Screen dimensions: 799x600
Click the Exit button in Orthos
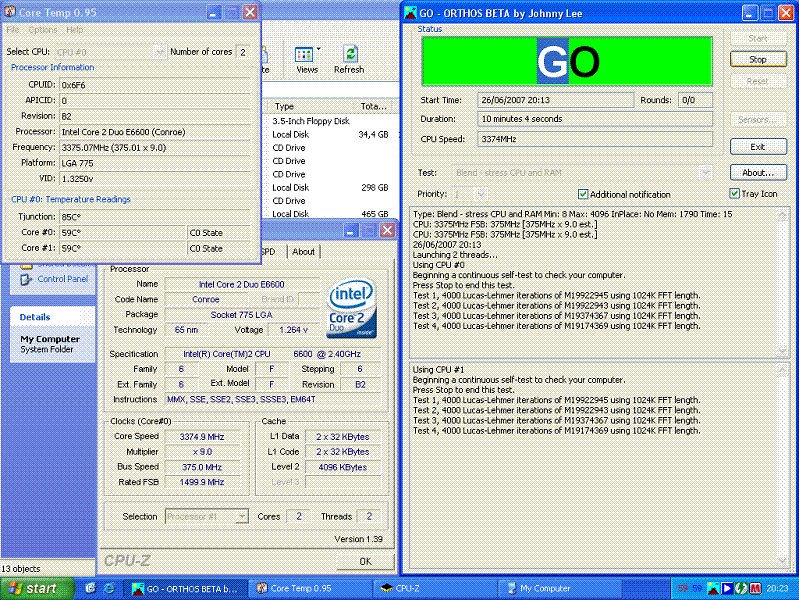[x=758, y=147]
